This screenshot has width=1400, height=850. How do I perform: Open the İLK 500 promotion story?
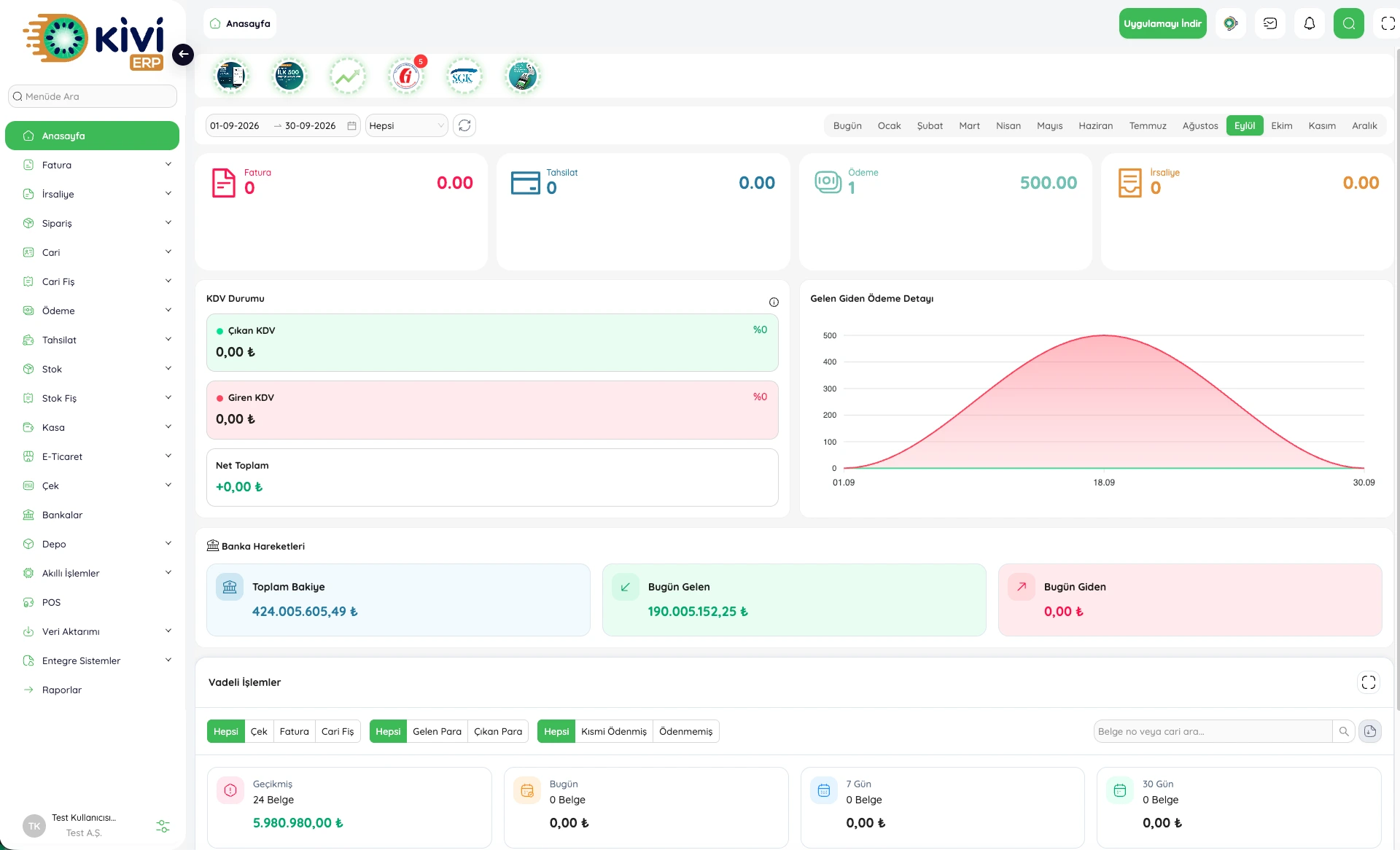point(289,76)
